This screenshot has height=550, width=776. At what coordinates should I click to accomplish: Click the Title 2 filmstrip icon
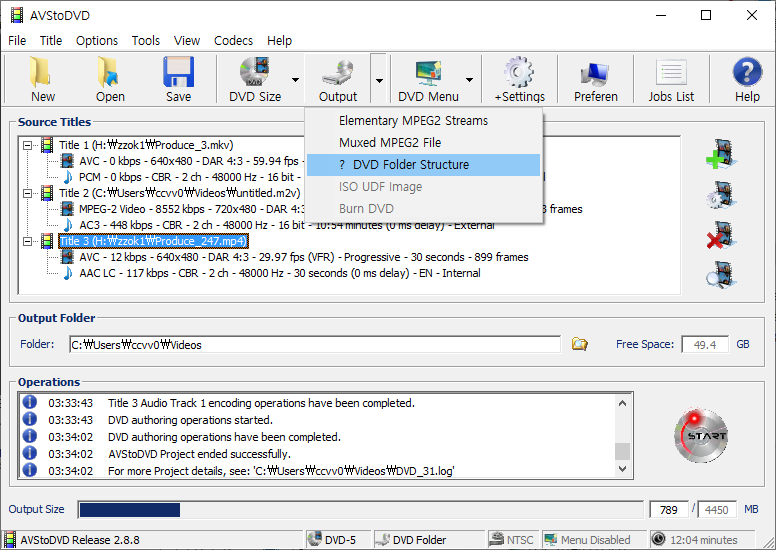pos(47,193)
